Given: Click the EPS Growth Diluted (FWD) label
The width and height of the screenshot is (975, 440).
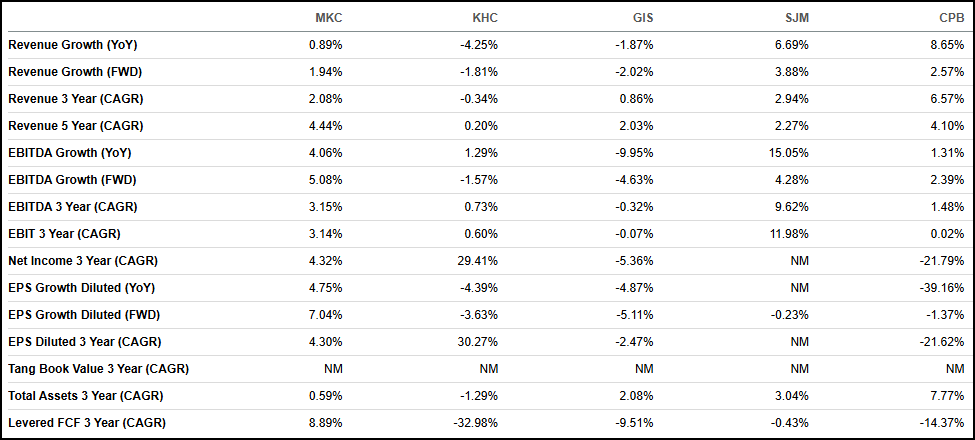Looking at the screenshot, I should coord(85,315).
